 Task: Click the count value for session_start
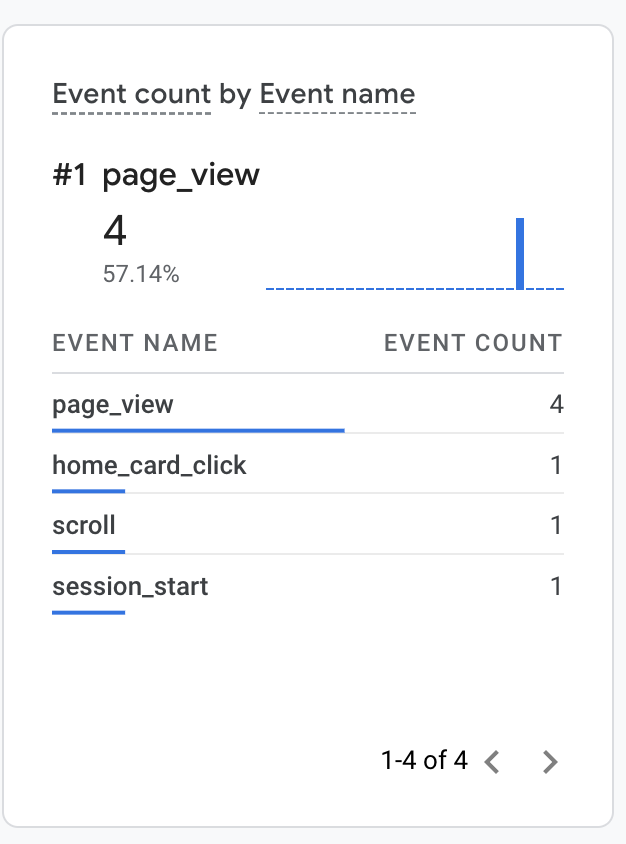556,585
